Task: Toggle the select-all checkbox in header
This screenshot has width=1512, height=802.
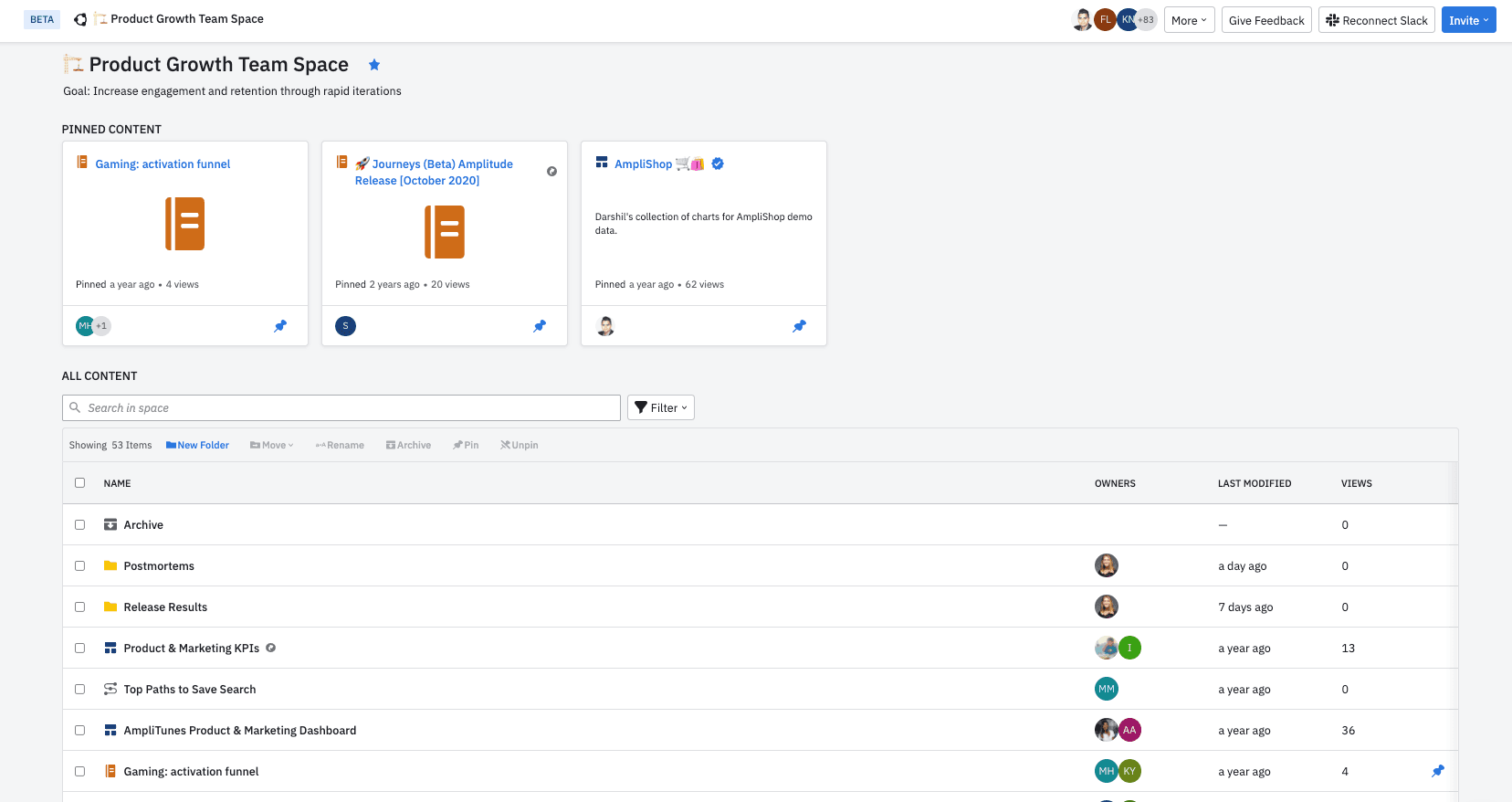Action: 79,483
